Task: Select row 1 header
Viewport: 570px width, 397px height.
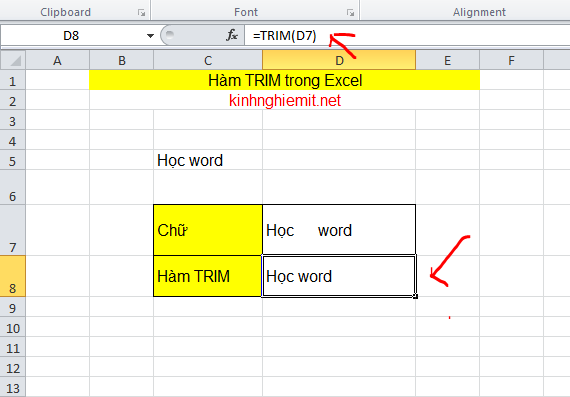Action: (x=13, y=80)
